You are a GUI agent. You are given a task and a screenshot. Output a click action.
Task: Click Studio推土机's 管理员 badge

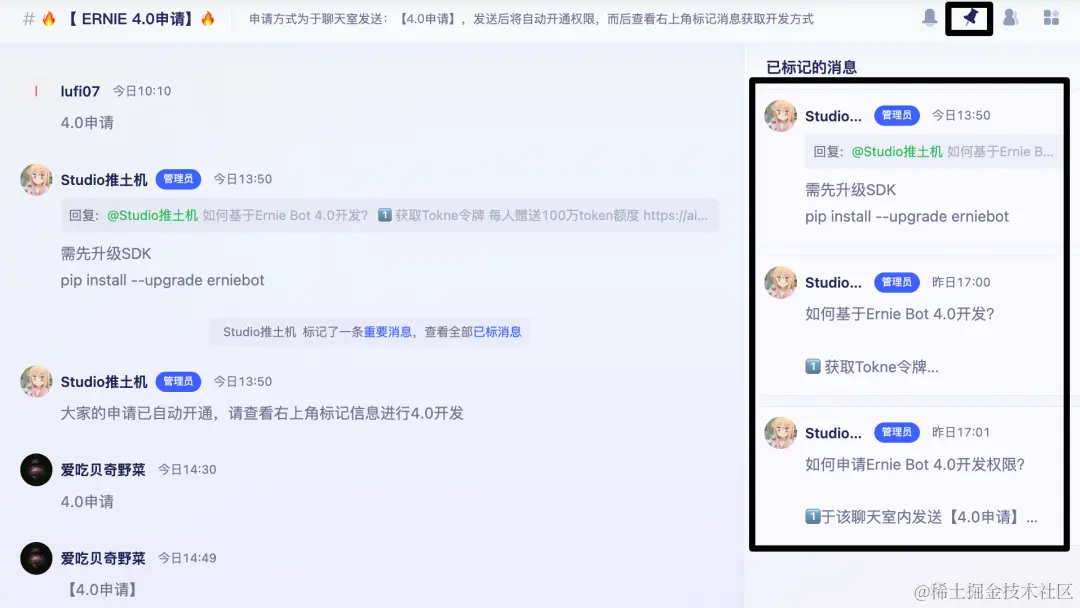[178, 179]
